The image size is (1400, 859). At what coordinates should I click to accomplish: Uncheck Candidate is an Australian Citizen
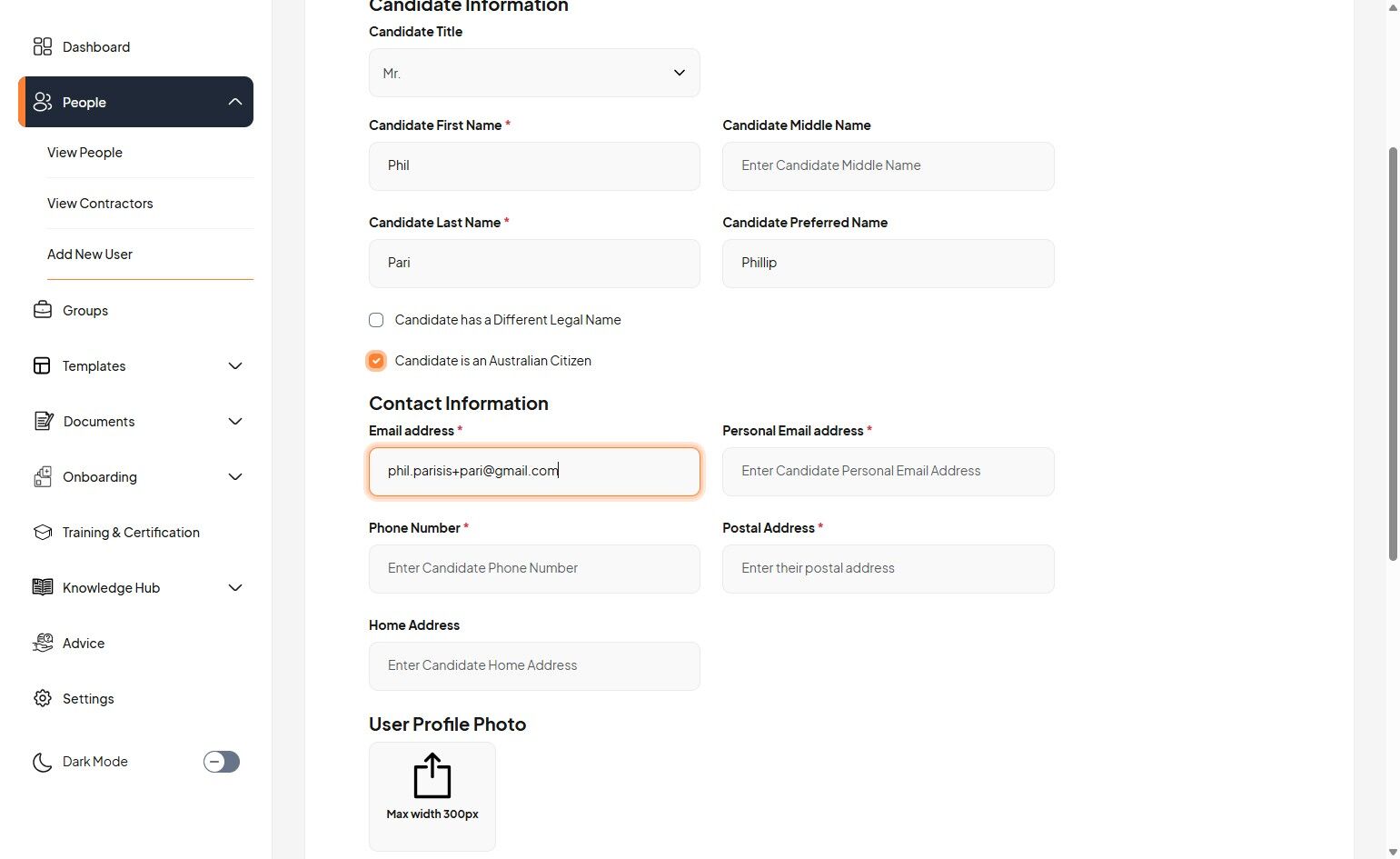point(376,361)
